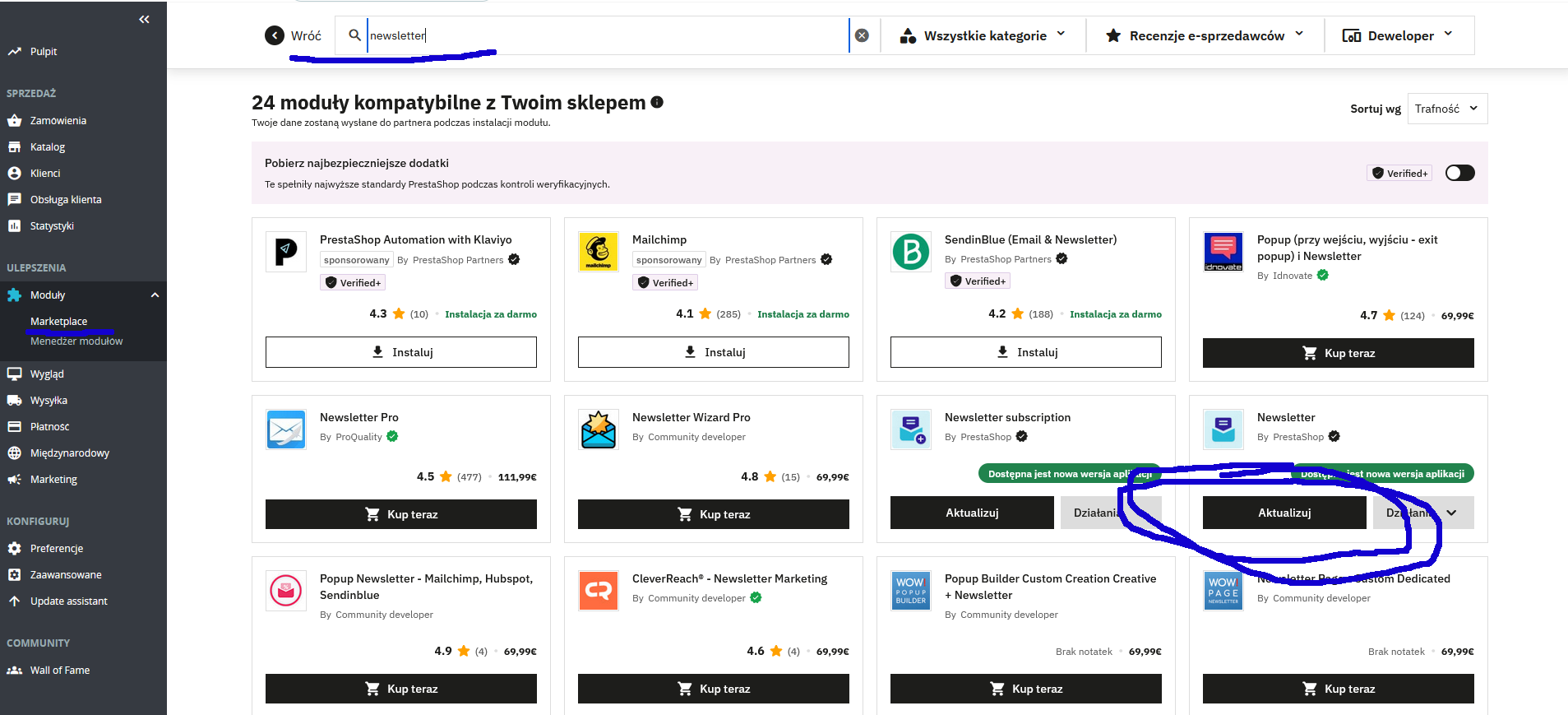This screenshot has height=715, width=1568.
Task: Open the Wszystkie kategorie dropdown
Action: (983, 35)
